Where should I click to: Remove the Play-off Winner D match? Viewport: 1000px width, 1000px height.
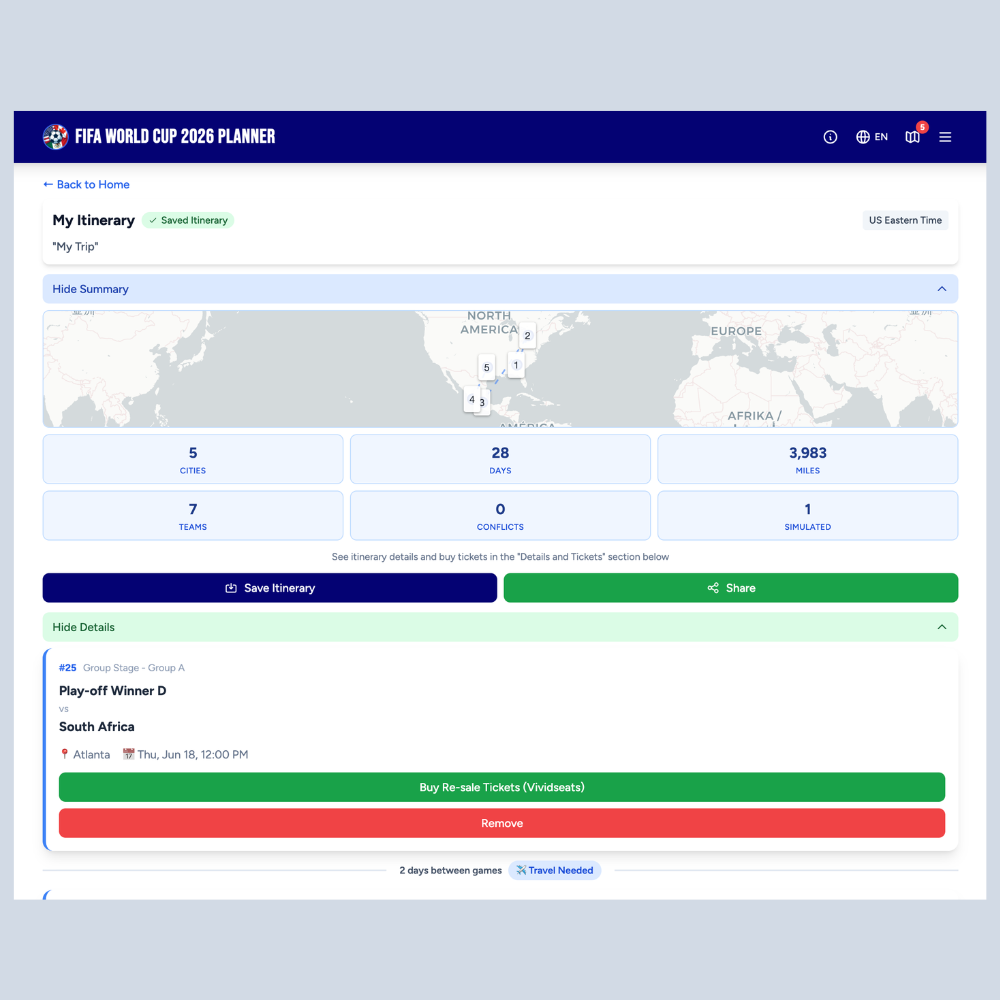point(502,823)
